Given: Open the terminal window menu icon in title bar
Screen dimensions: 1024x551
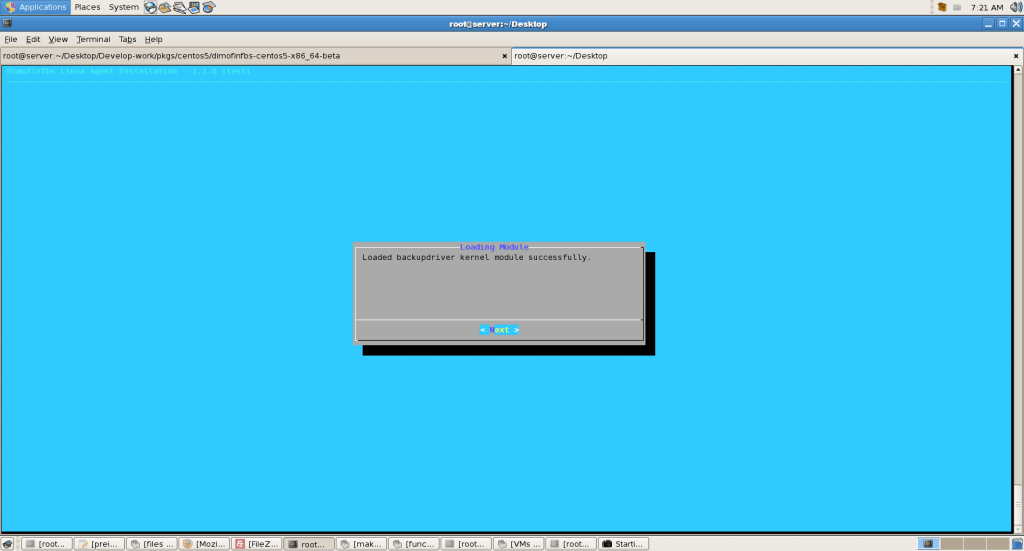Looking at the screenshot, I should point(7,24).
